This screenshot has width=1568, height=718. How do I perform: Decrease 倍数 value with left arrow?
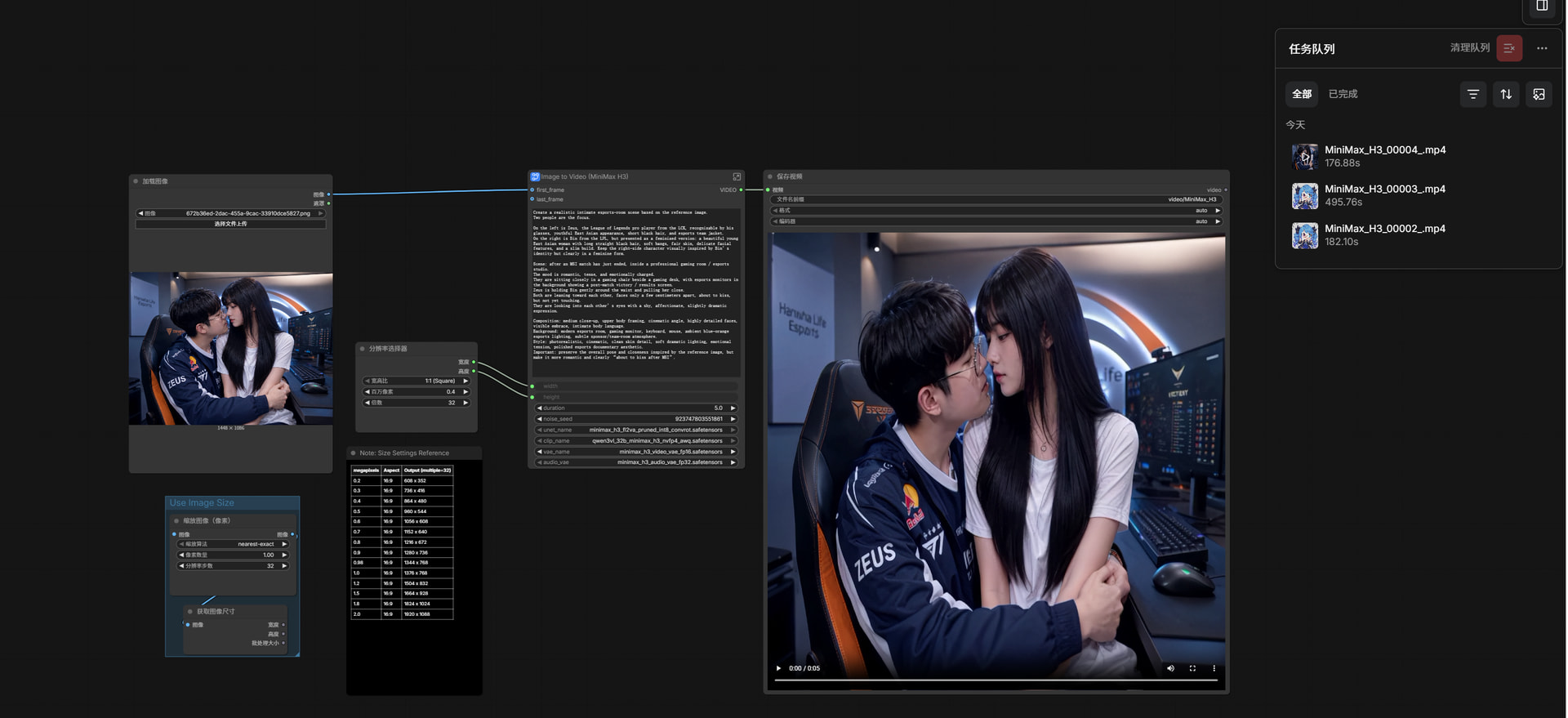click(367, 403)
